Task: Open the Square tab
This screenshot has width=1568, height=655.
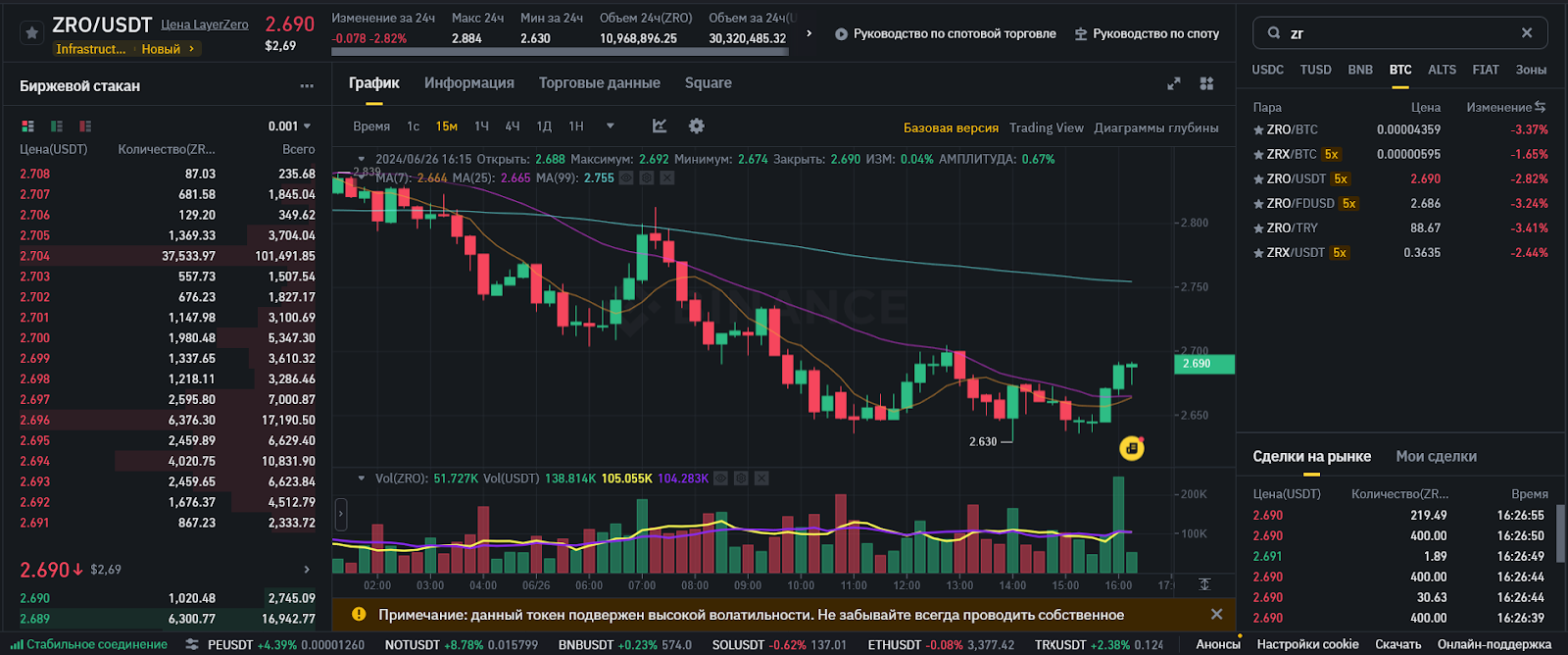Action: point(709,83)
